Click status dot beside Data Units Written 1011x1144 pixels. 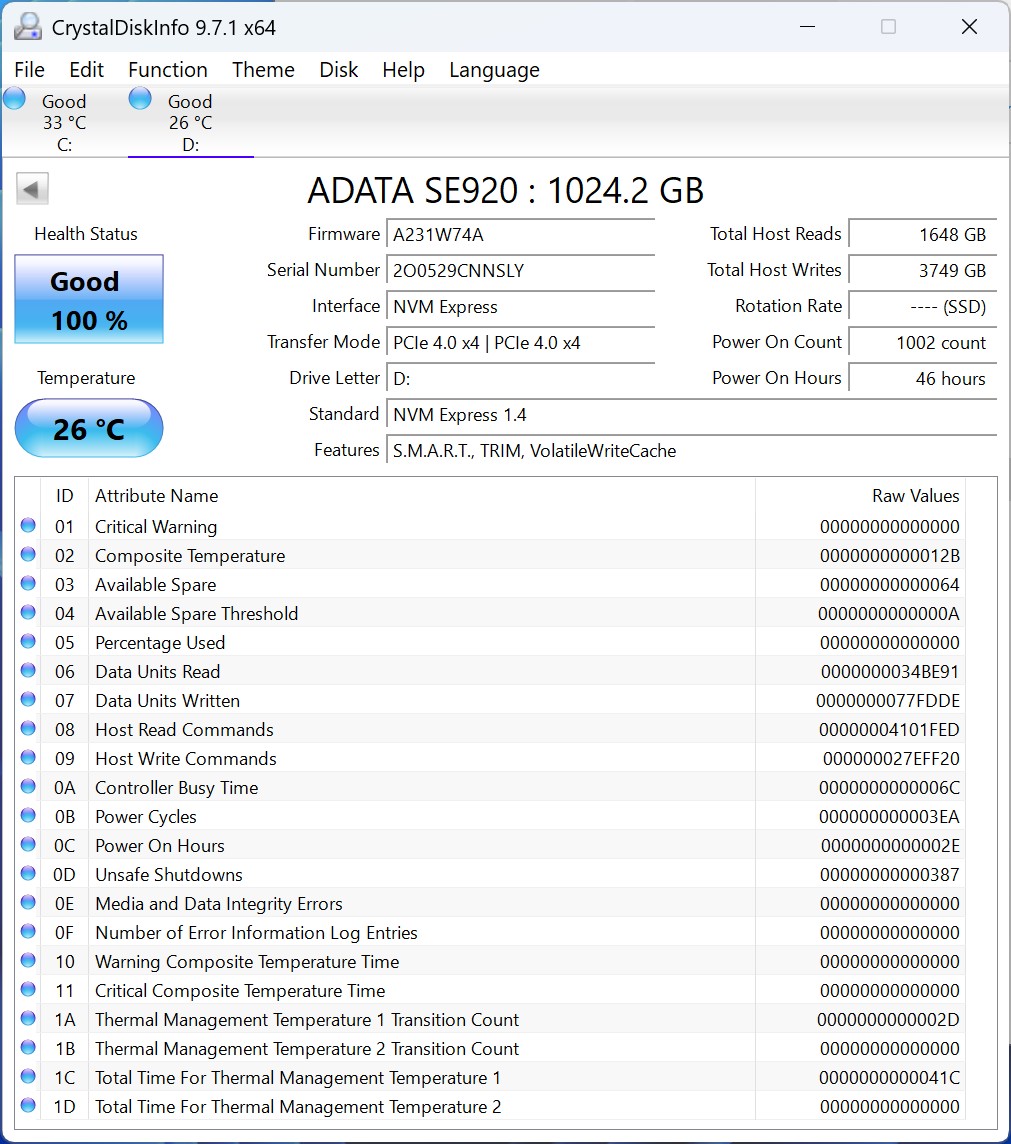(x=28, y=700)
